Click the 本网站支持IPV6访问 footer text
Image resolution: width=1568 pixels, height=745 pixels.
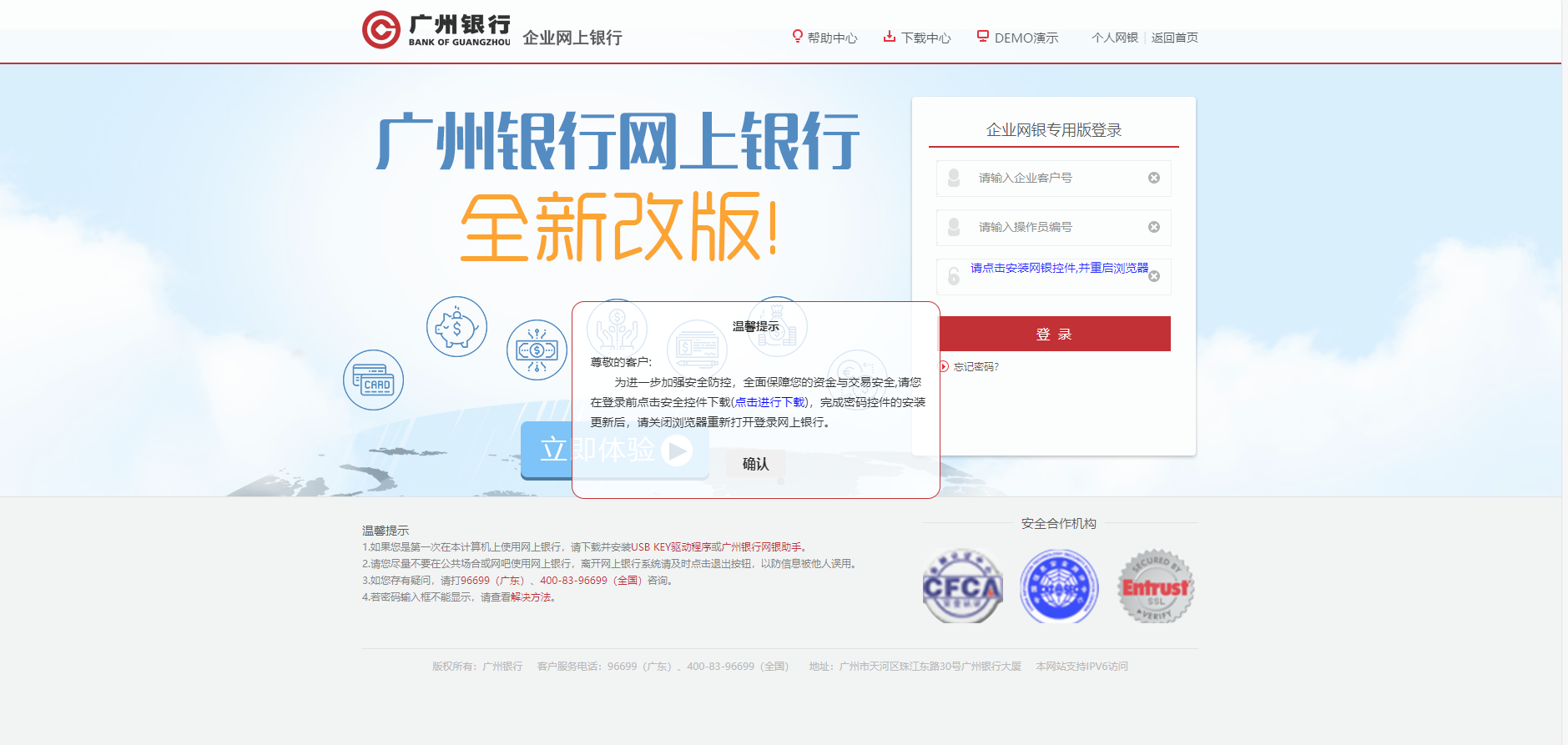tap(1081, 667)
